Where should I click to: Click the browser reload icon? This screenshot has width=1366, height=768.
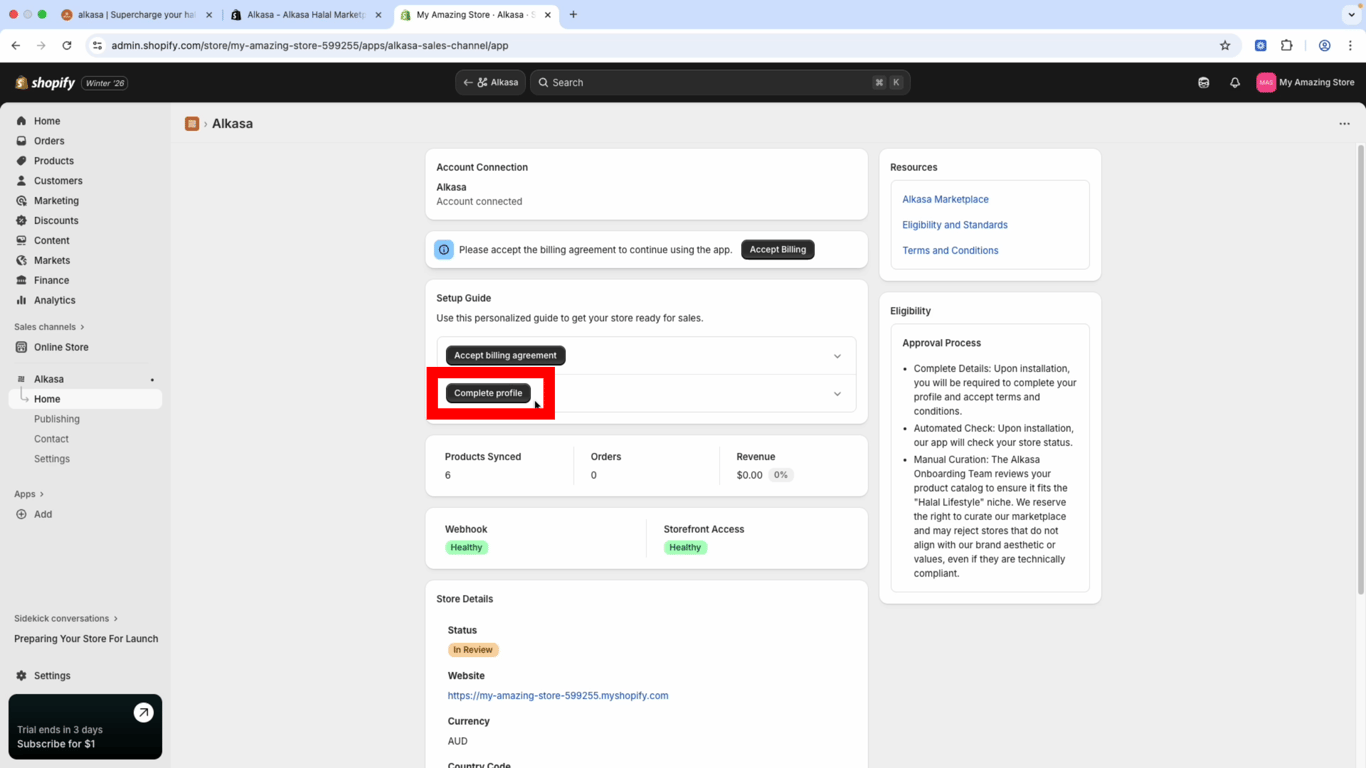coord(67,46)
